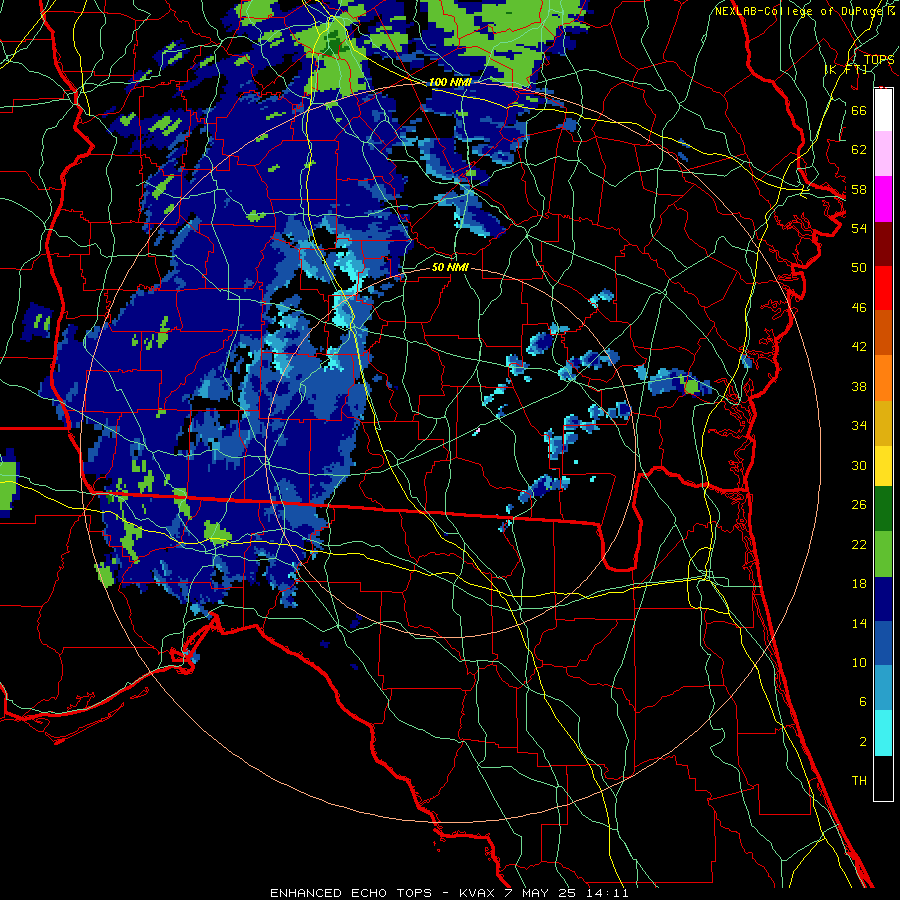Click the '34' scale label
This screenshot has height=900, width=900.
[859, 426]
